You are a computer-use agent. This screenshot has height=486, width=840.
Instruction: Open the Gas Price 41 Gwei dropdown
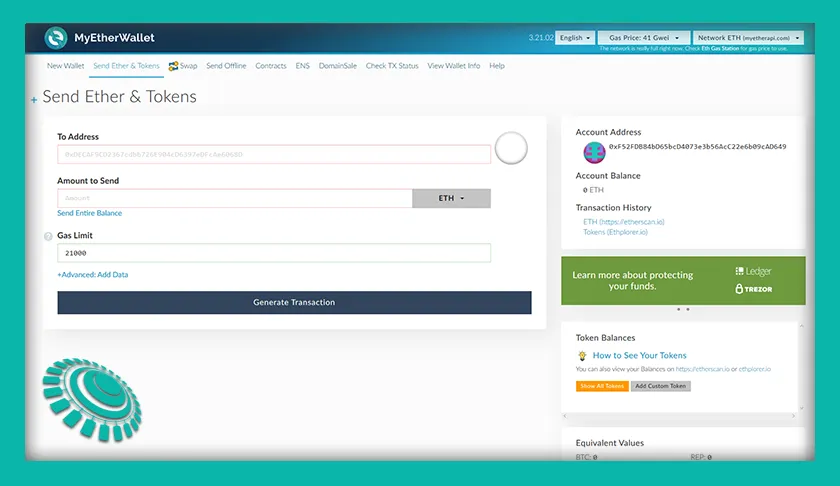pos(643,38)
